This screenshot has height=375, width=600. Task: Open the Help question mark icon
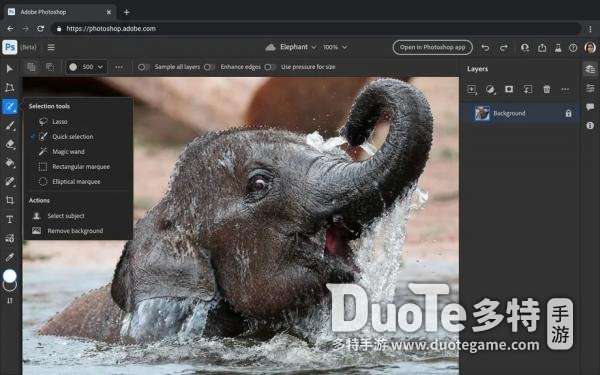[x=573, y=48]
